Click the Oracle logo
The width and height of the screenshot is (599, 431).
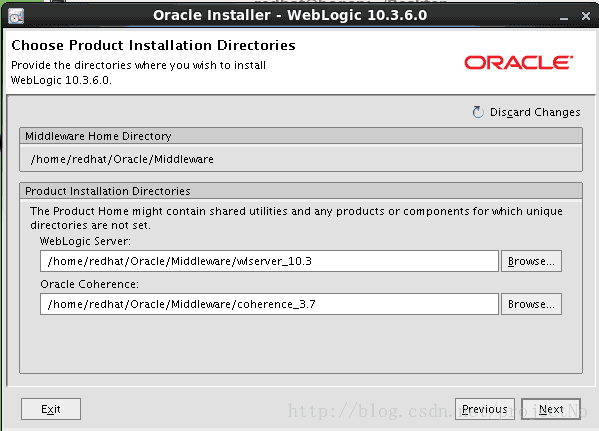click(x=518, y=63)
